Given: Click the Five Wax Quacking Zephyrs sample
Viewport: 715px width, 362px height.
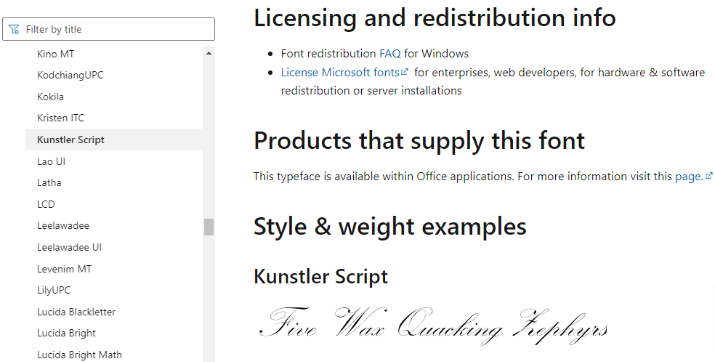Looking at the screenshot, I should click(433, 327).
